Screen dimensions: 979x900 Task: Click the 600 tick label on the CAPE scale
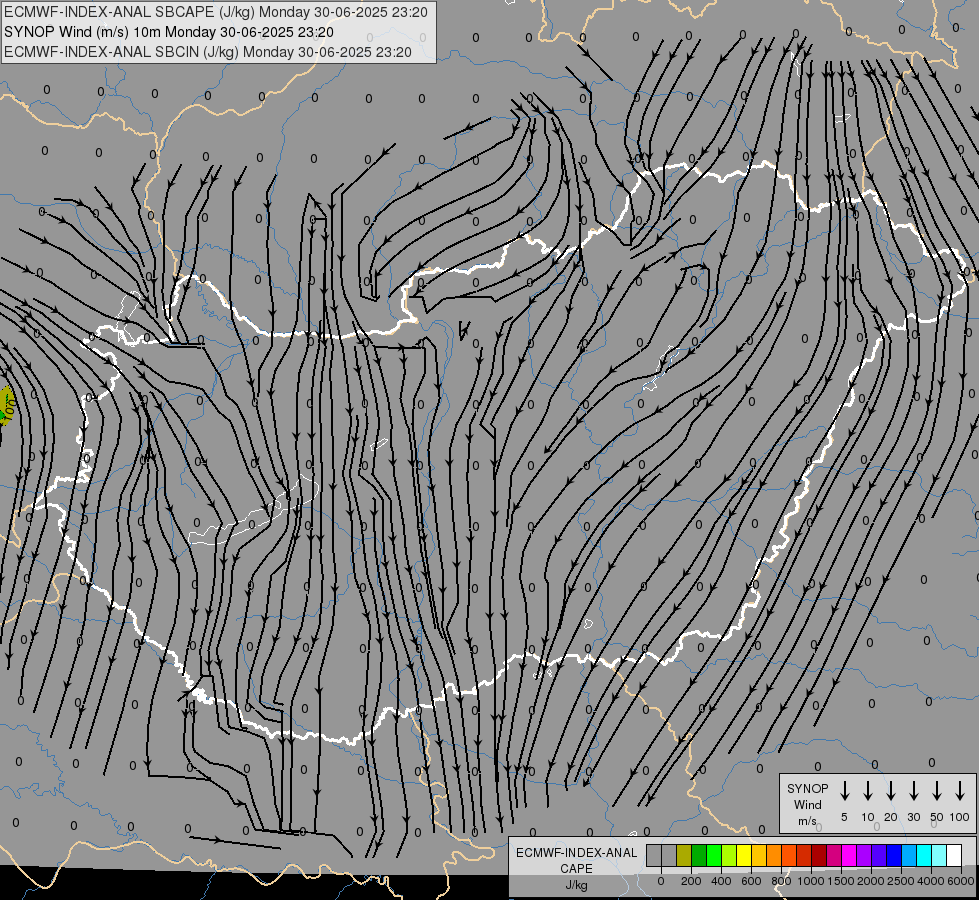pos(751,881)
